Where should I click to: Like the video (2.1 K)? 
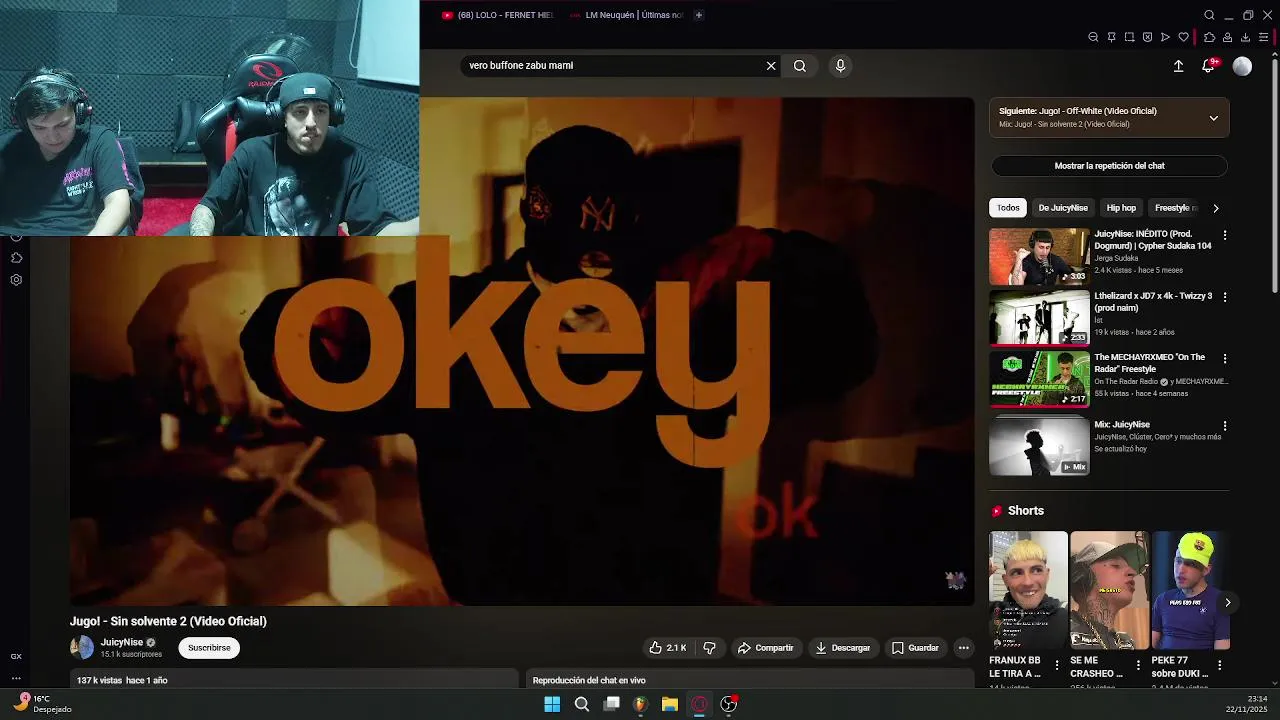click(x=667, y=648)
